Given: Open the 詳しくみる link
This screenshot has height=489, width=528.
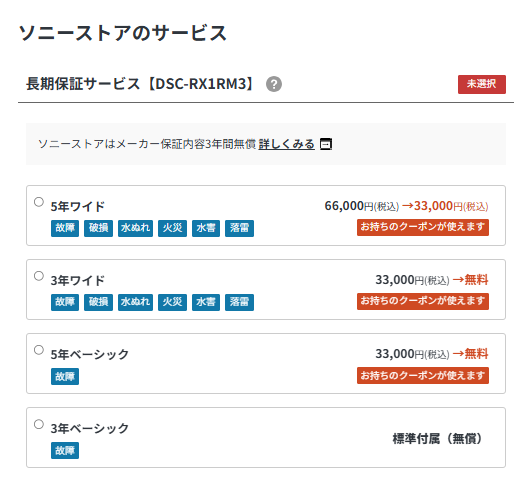Looking at the screenshot, I should pyautogui.click(x=287, y=144).
